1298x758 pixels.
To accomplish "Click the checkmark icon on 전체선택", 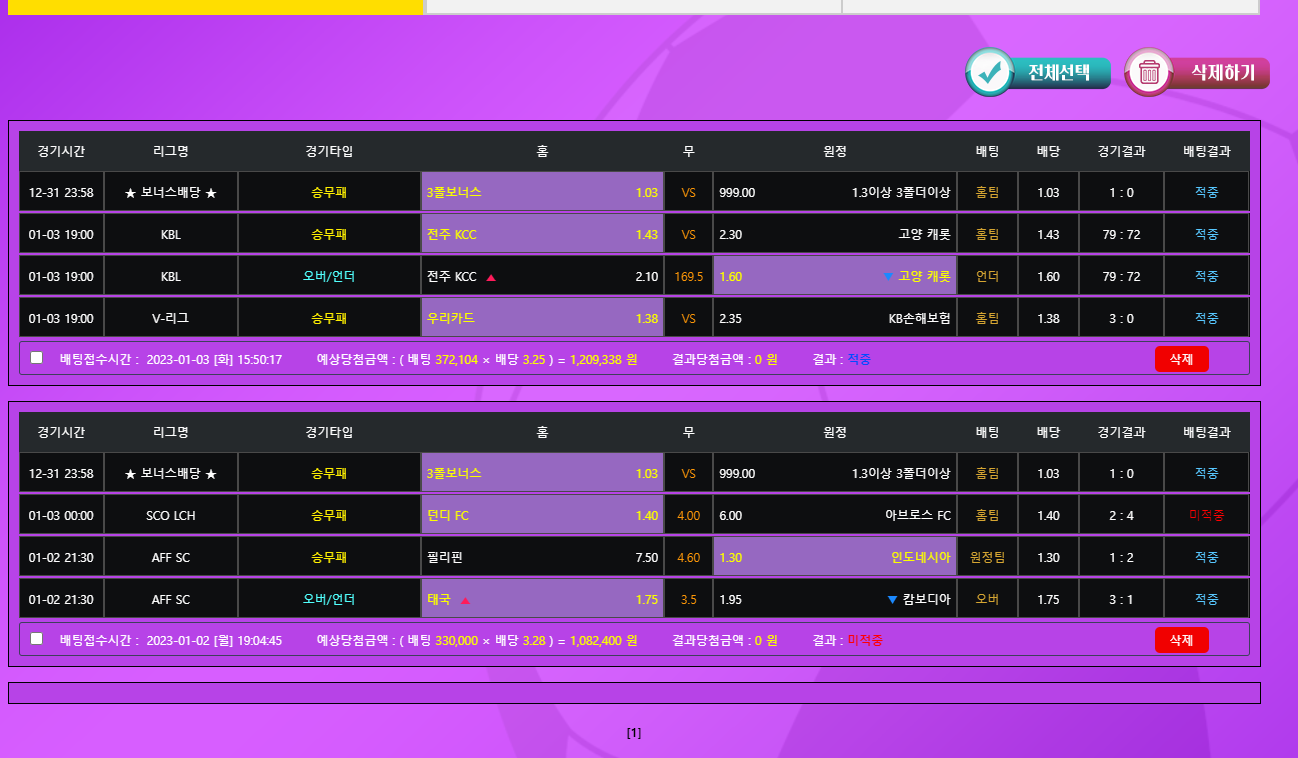I will (990, 73).
